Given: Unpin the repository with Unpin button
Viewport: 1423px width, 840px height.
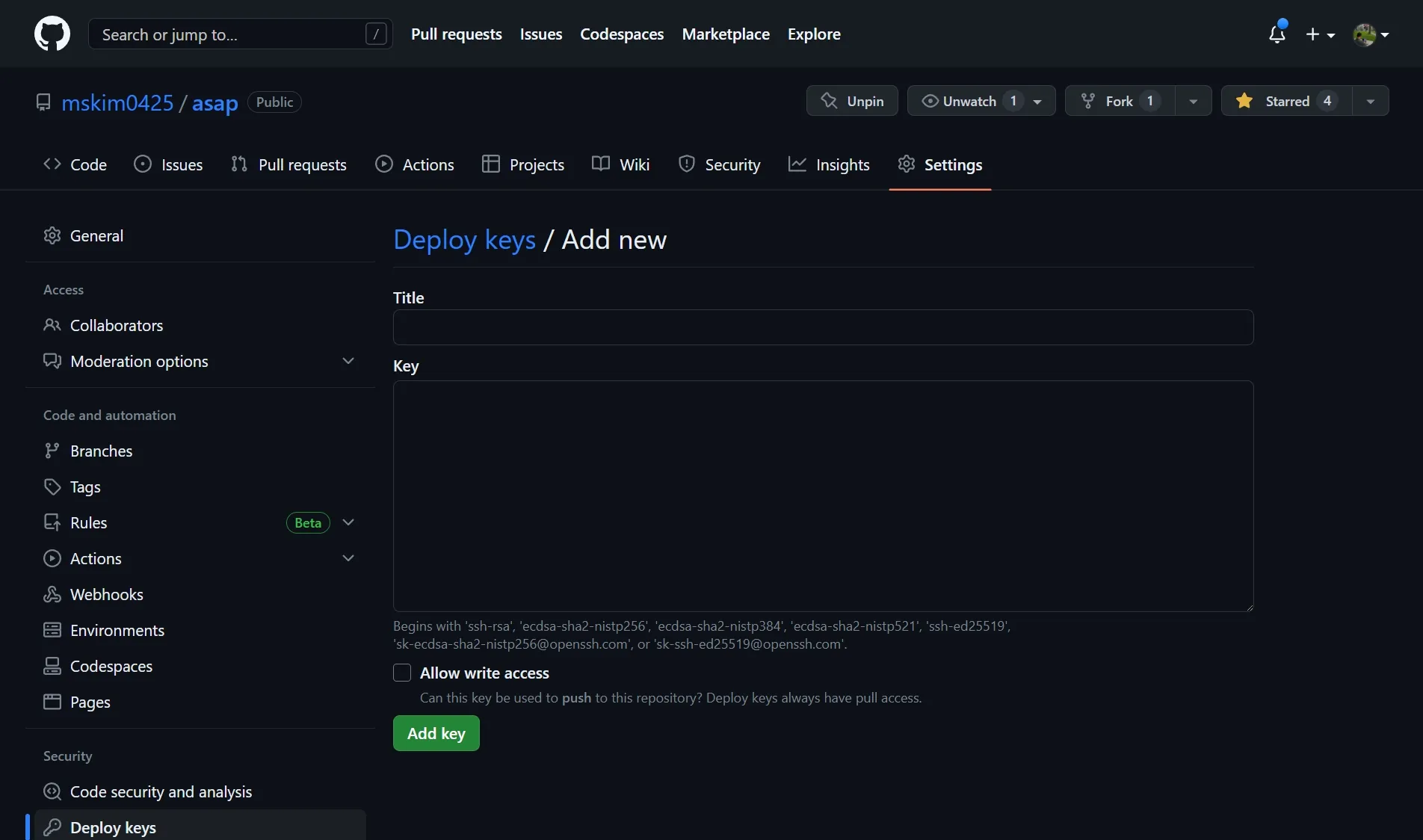Looking at the screenshot, I should tap(852, 101).
